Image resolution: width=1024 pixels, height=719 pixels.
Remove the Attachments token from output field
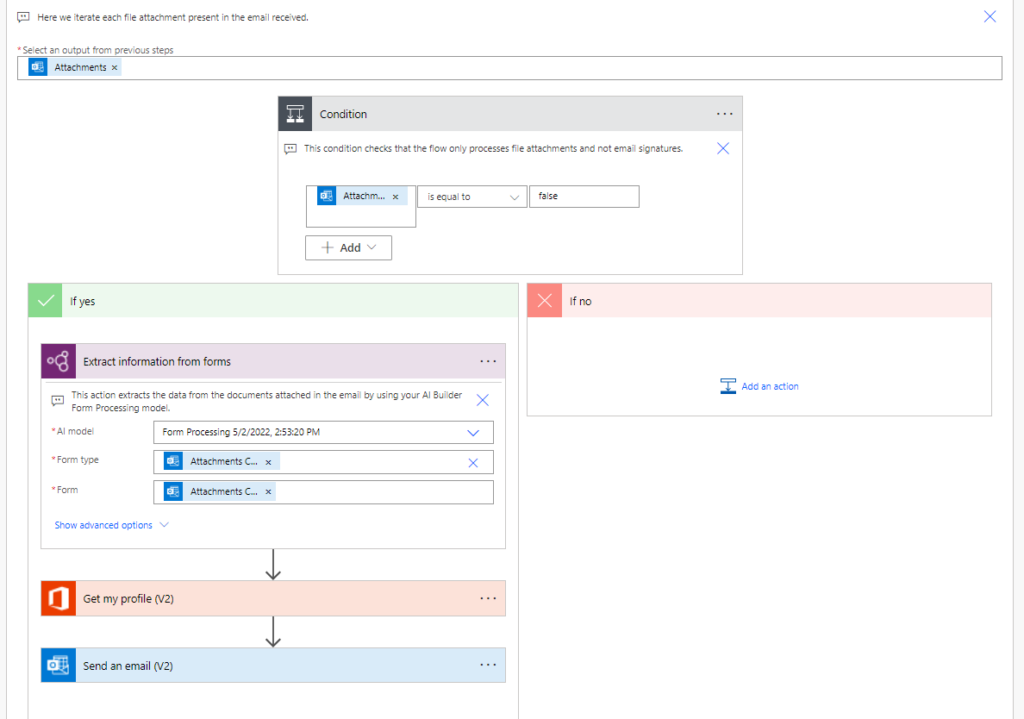(x=115, y=68)
